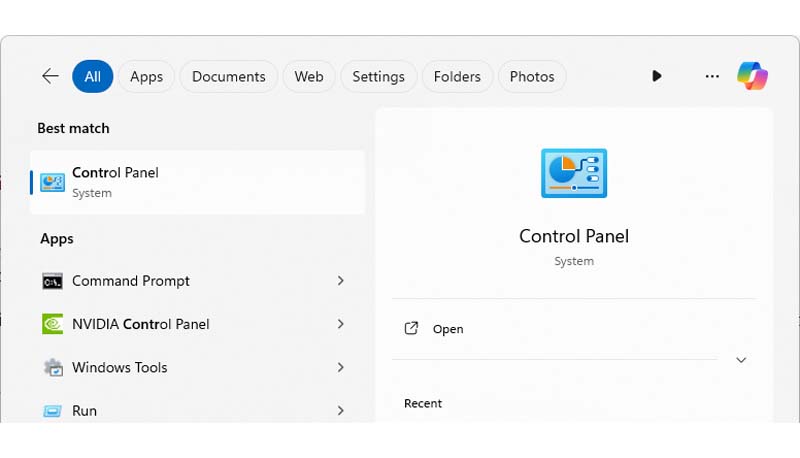Click the play arrow icon
Screen dimensions: 800x458
[656, 76]
